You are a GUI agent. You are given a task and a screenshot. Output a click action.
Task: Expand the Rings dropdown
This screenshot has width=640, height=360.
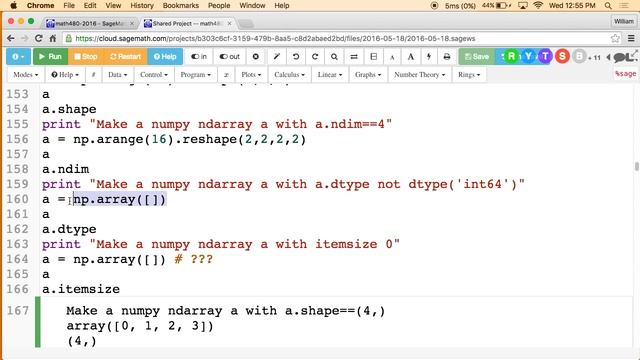pyautogui.click(x=469, y=75)
